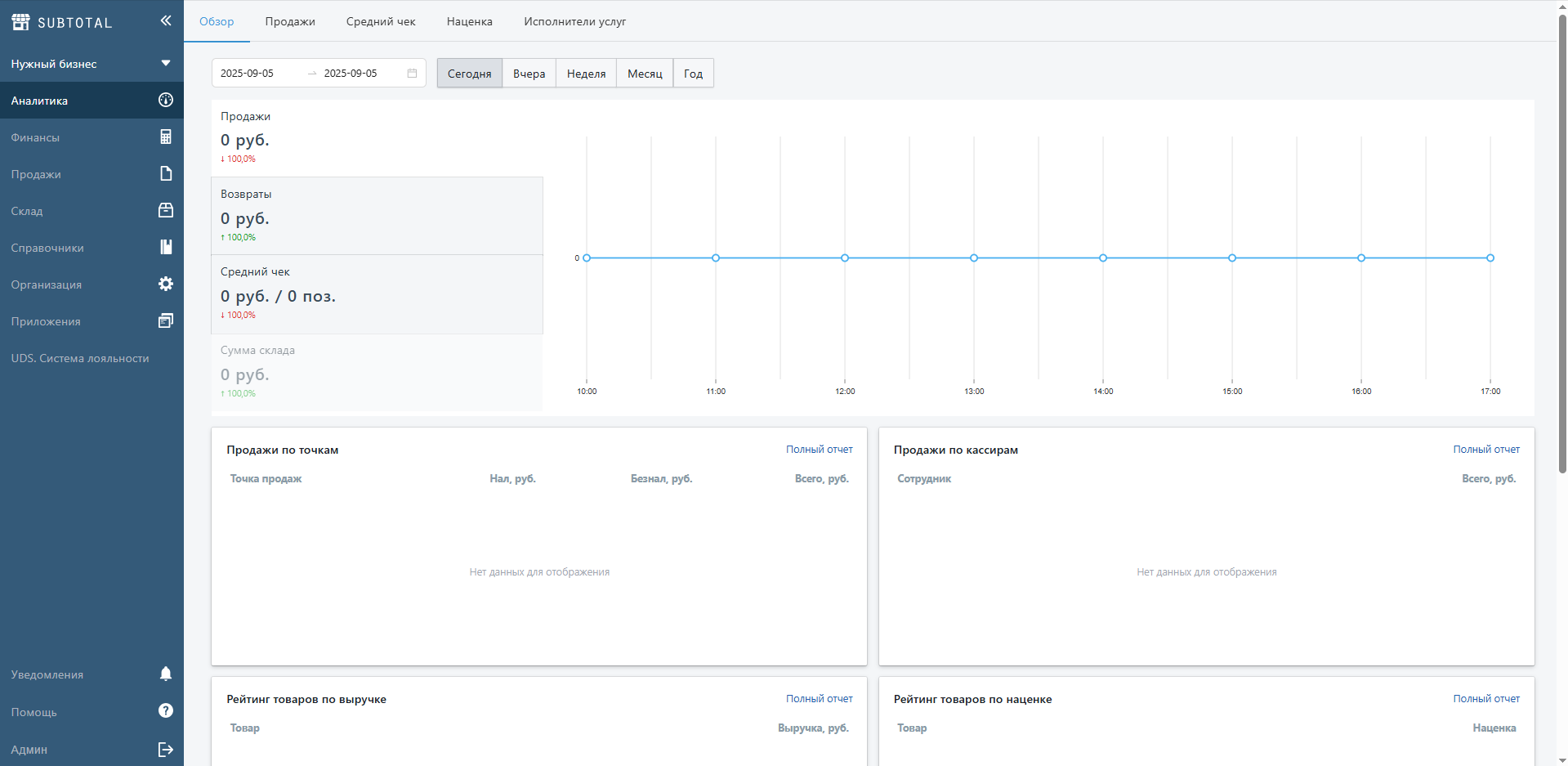
Task: Open Уведомления bell icon
Action: pyautogui.click(x=166, y=674)
